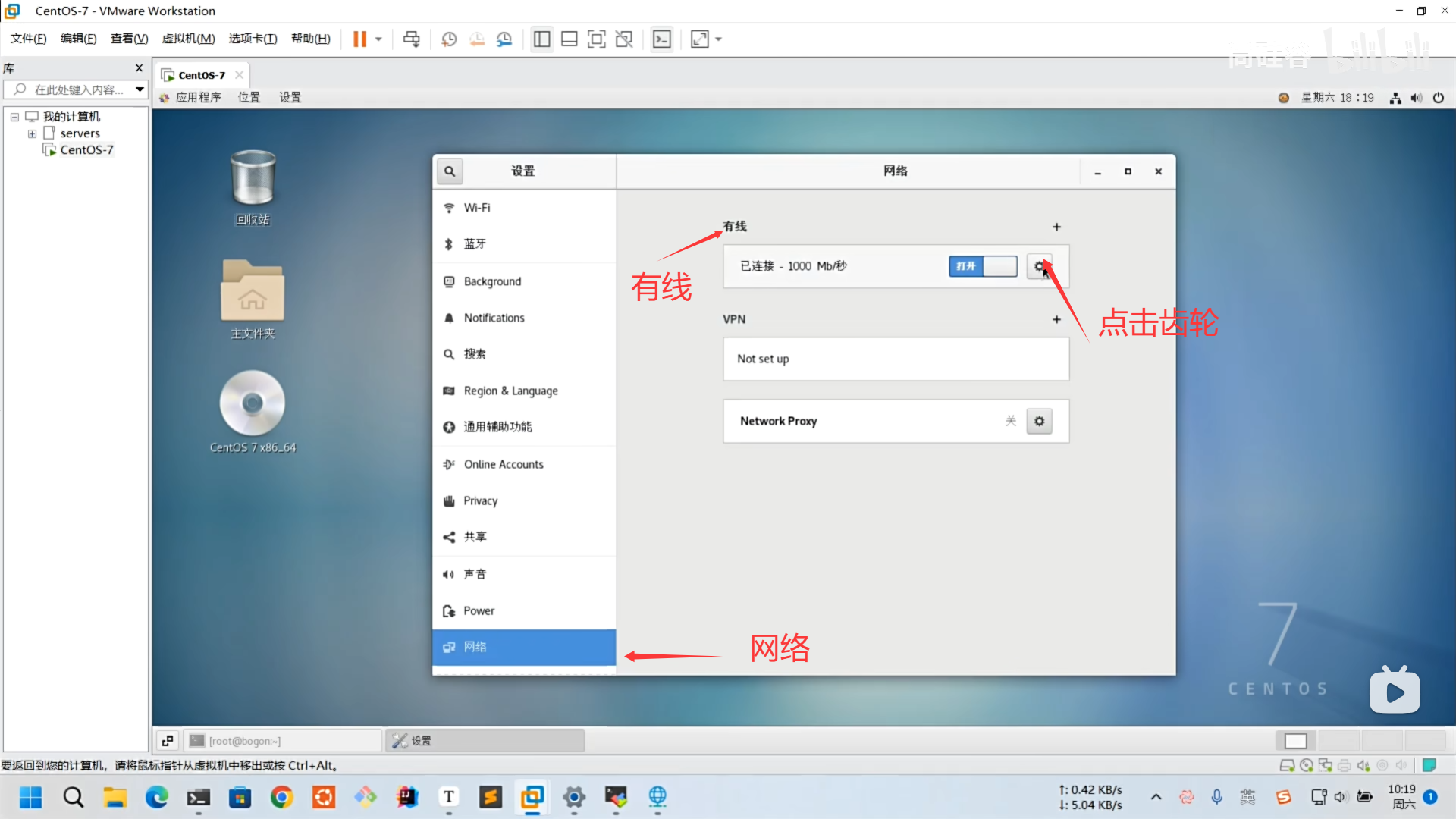Add a VPN connection with plus button
The height and width of the screenshot is (819, 1456).
coord(1056,319)
